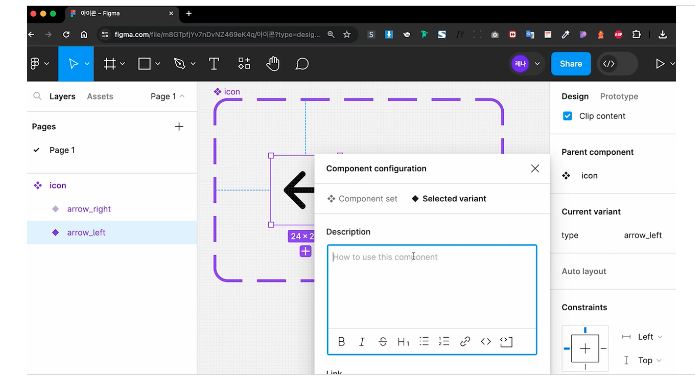Select the Frame tool
695x379 pixels.
click(x=109, y=64)
